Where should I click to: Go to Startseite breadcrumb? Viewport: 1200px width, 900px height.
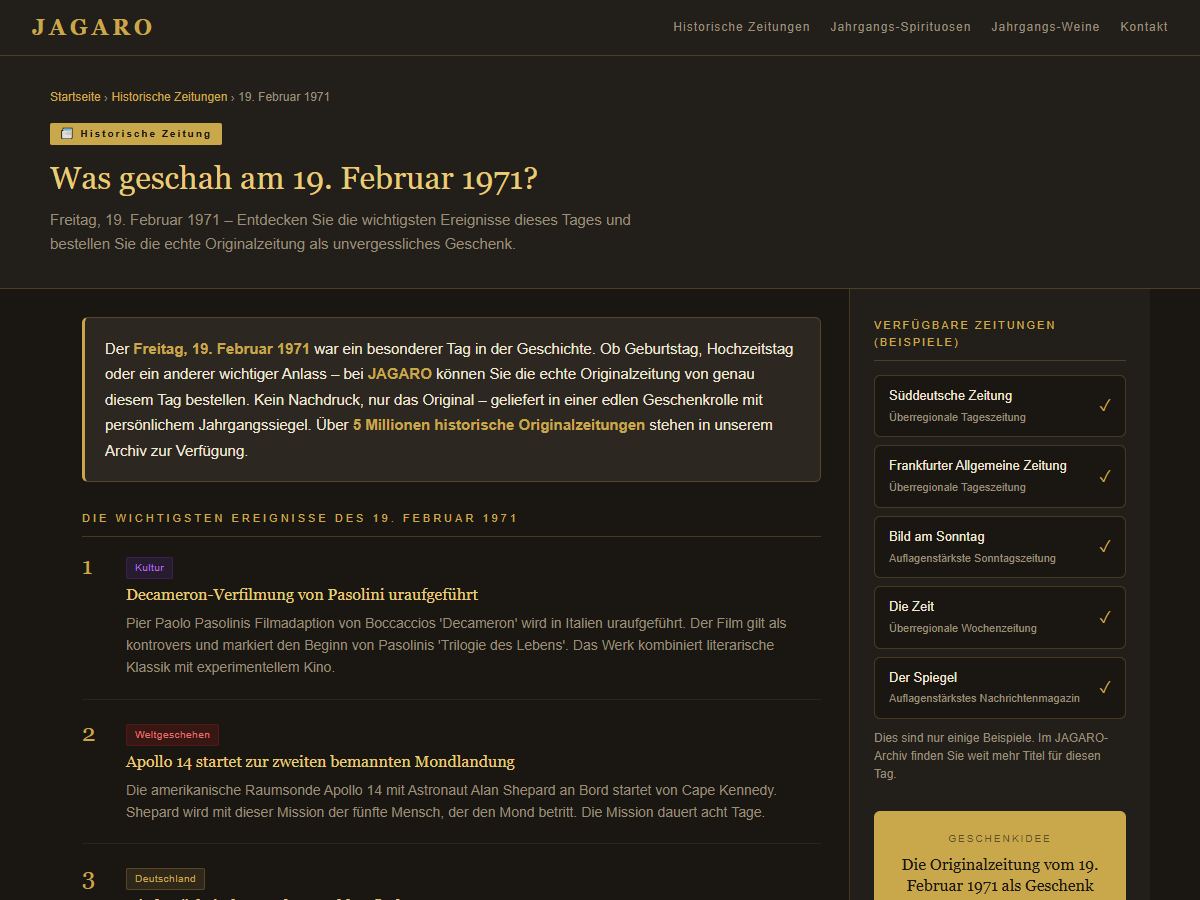75,97
